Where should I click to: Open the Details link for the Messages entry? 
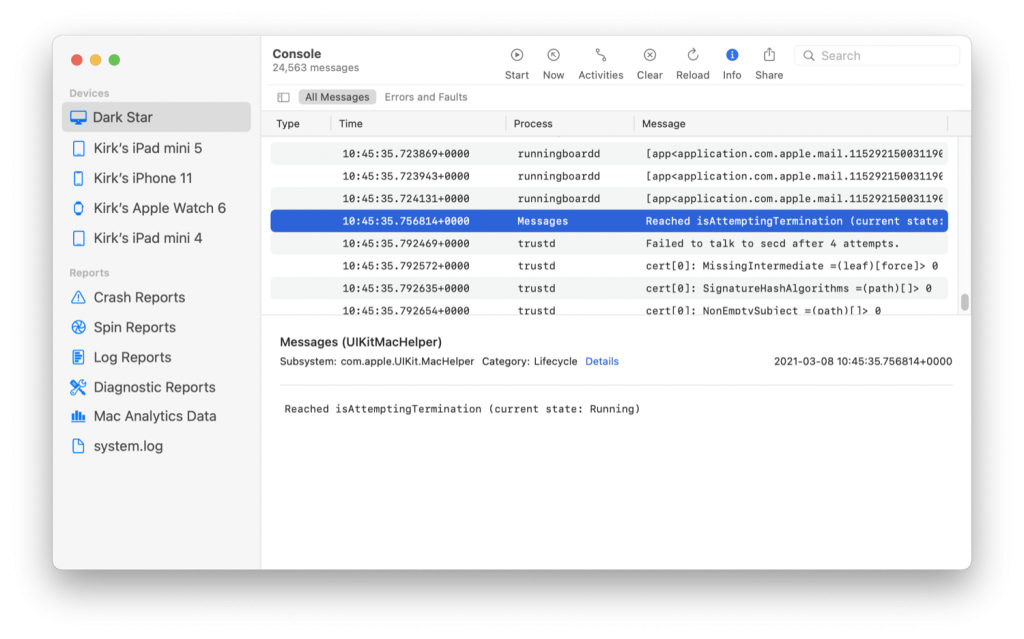pos(602,362)
